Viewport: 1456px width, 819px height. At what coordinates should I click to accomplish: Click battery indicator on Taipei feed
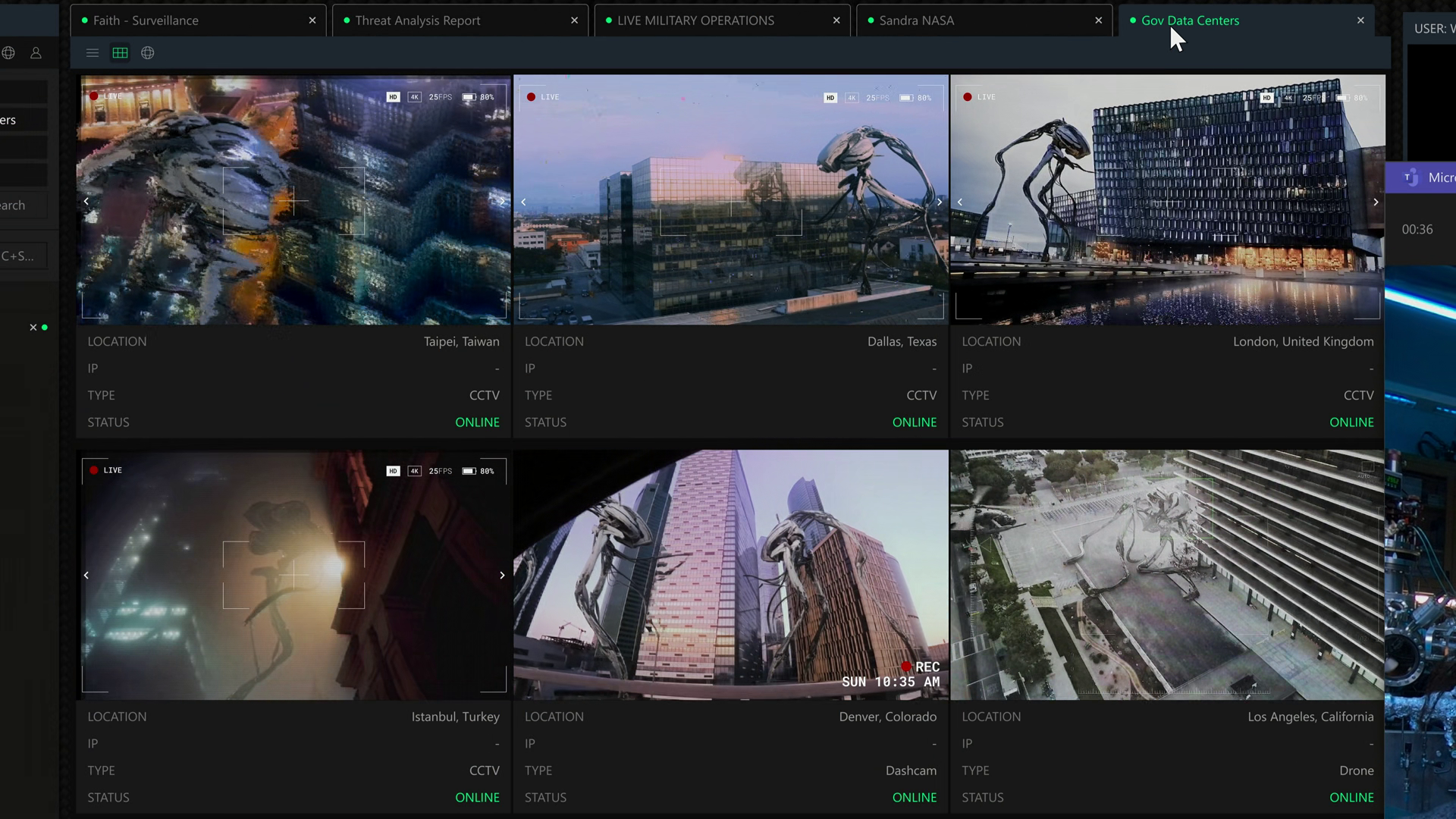(x=478, y=97)
